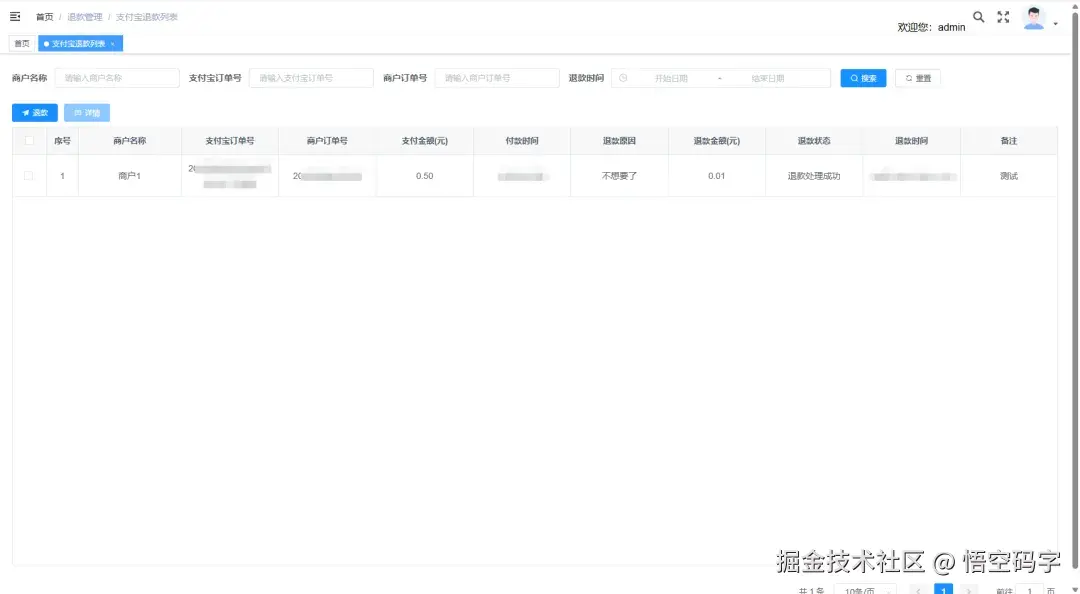Click the admin user avatar
Viewport: 1080px width, 594px height.
1032,18
